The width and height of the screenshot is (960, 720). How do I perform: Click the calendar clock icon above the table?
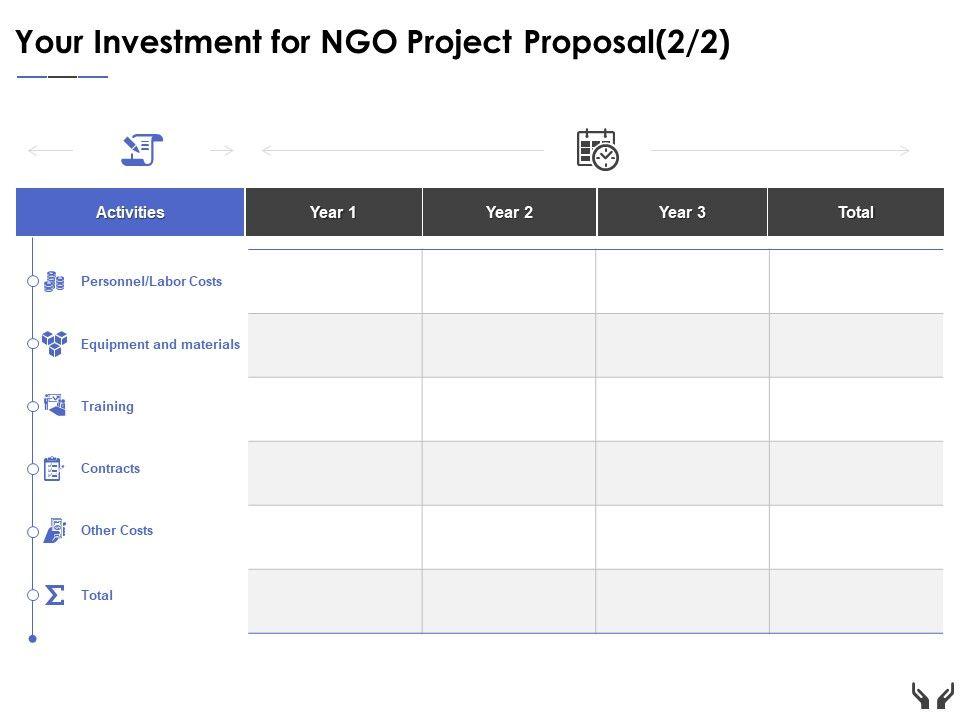click(x=598, y=150)
